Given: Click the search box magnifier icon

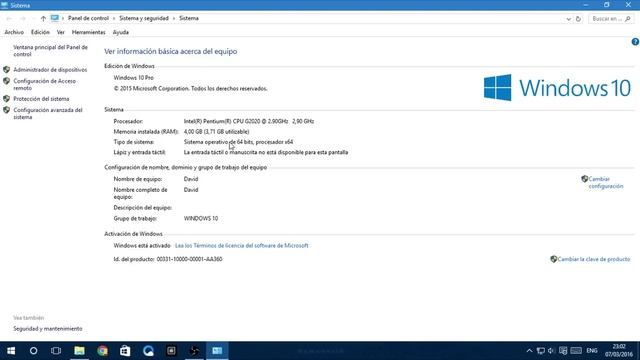Looking at the screenshot, I should coord(628,19).
